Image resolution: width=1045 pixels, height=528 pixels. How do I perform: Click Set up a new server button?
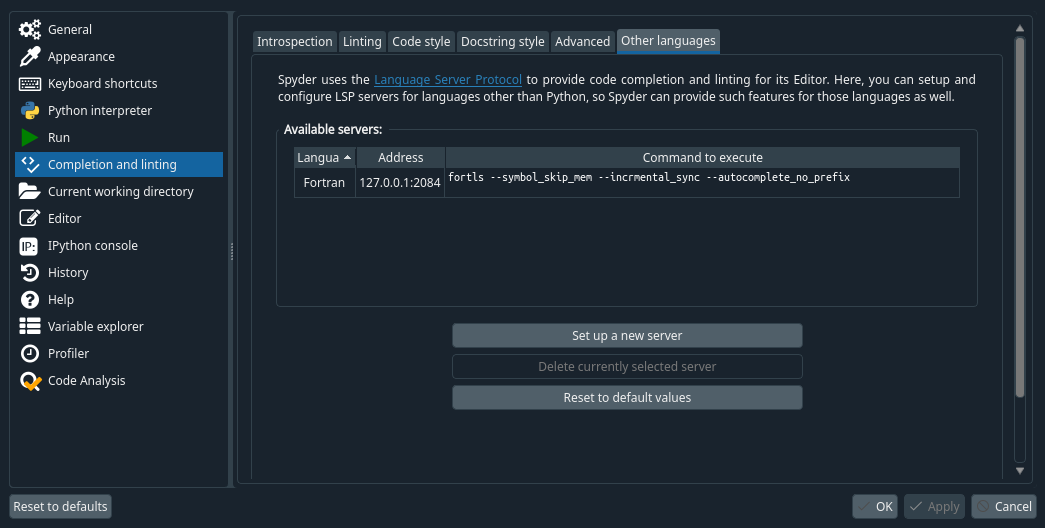click(x=627, y=336)
